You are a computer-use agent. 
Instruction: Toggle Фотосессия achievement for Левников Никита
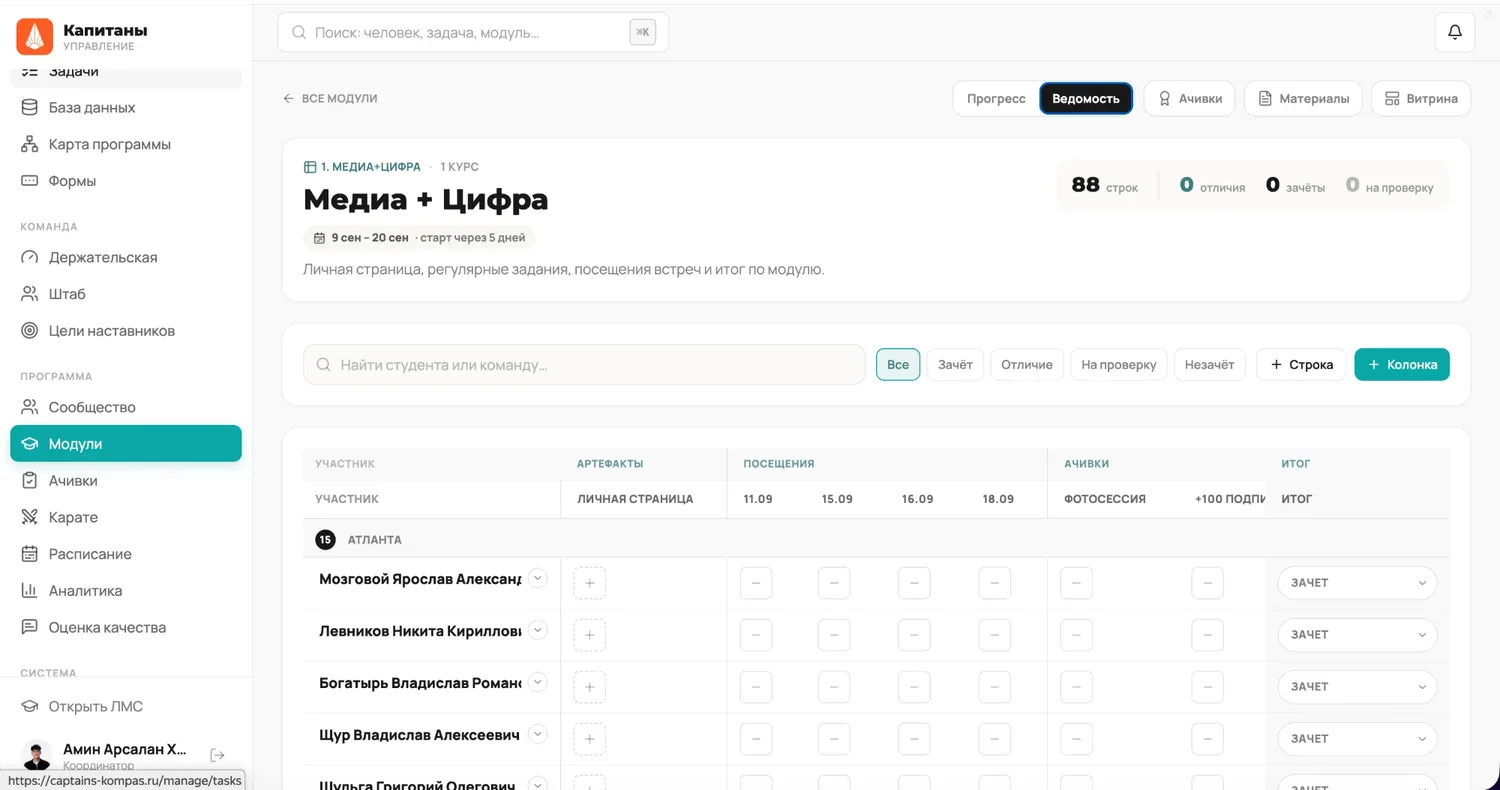(1076, 635)
